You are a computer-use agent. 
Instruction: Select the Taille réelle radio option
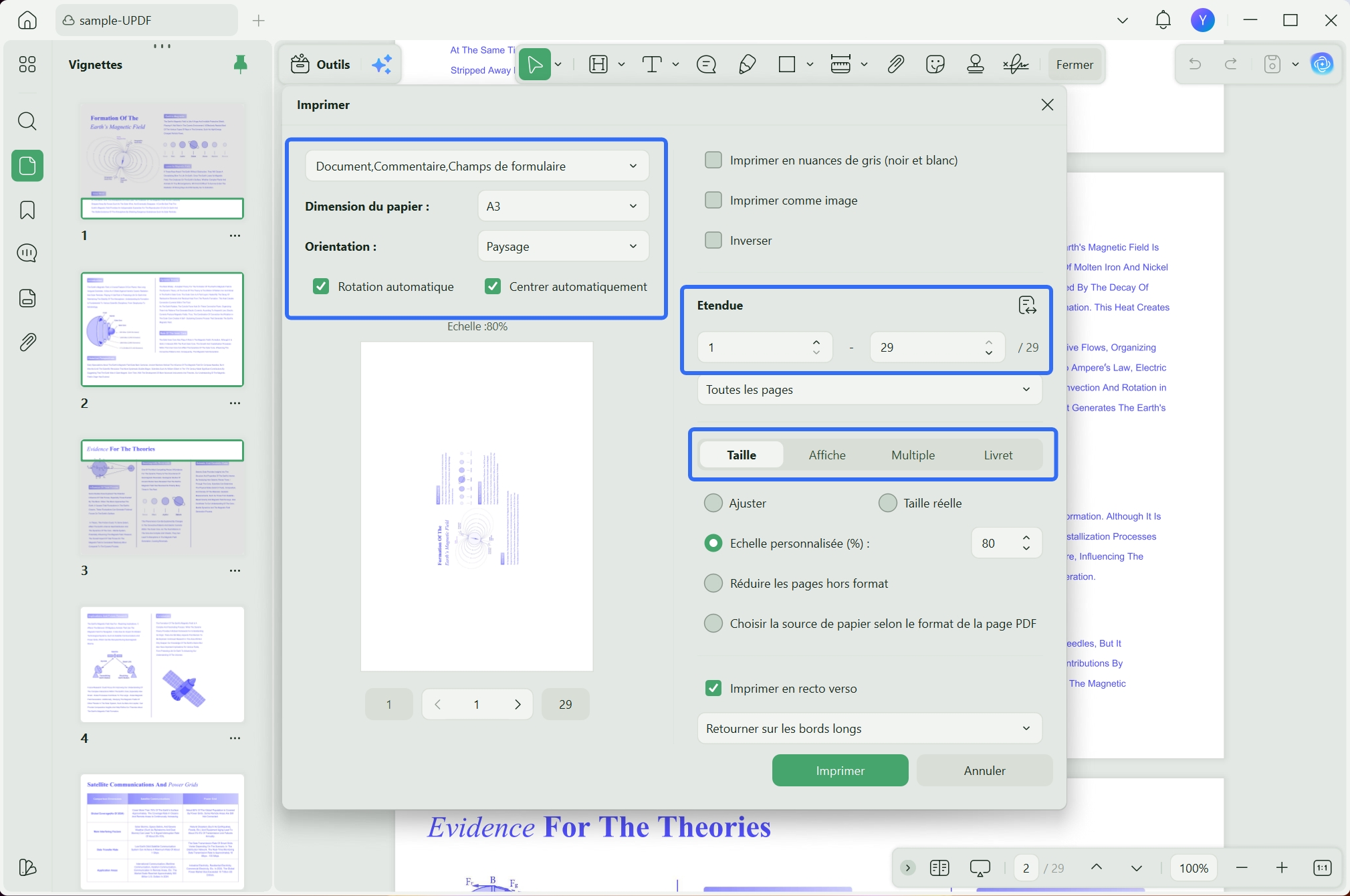[x=888, y=503]
